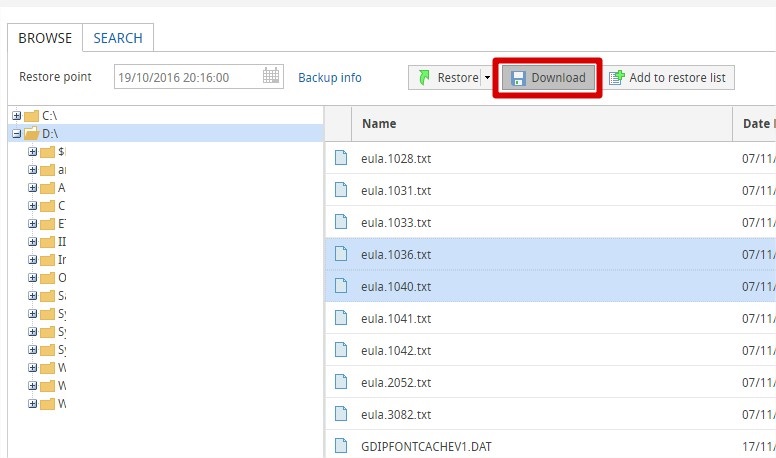The image size is (776, 458).
Task: Select the eula.1031.txt file
Action: point(396,190)
